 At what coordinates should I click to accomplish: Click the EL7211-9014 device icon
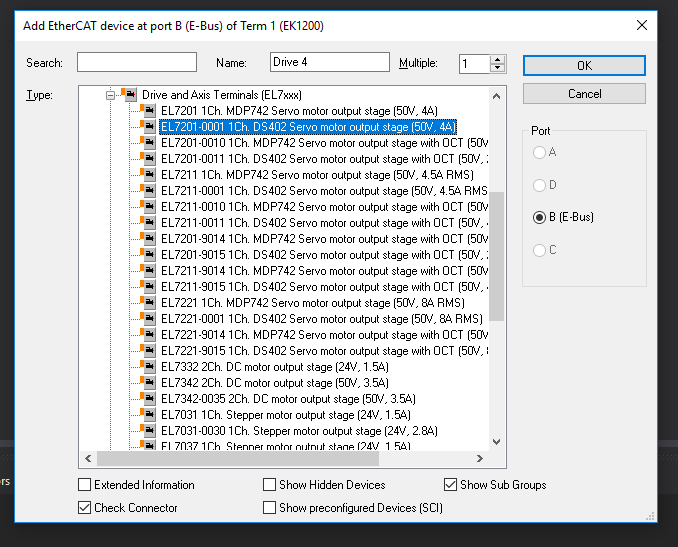pyautogui.click(x=148, y=271)
